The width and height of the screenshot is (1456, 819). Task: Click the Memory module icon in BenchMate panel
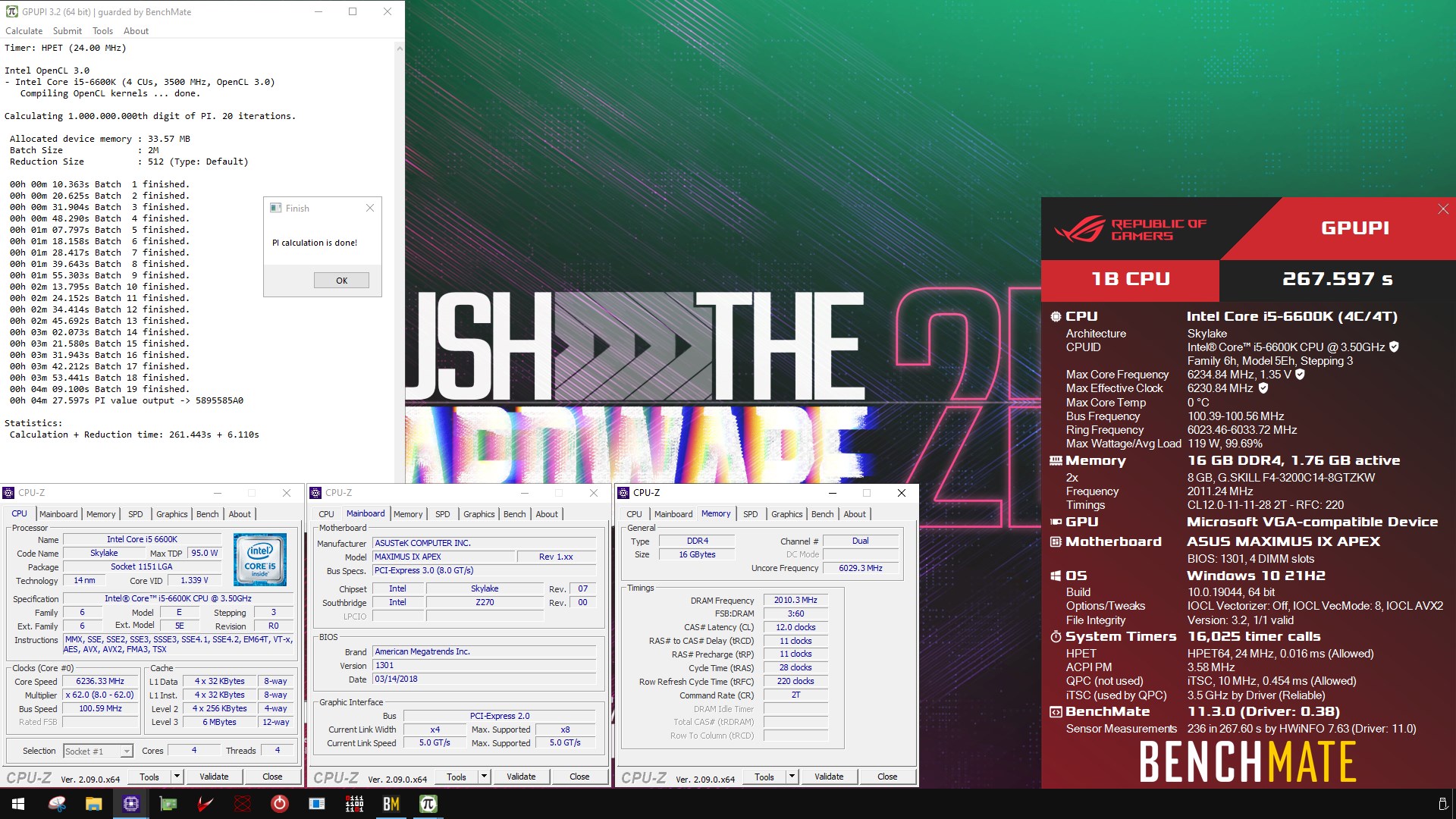coord(1056,460)
